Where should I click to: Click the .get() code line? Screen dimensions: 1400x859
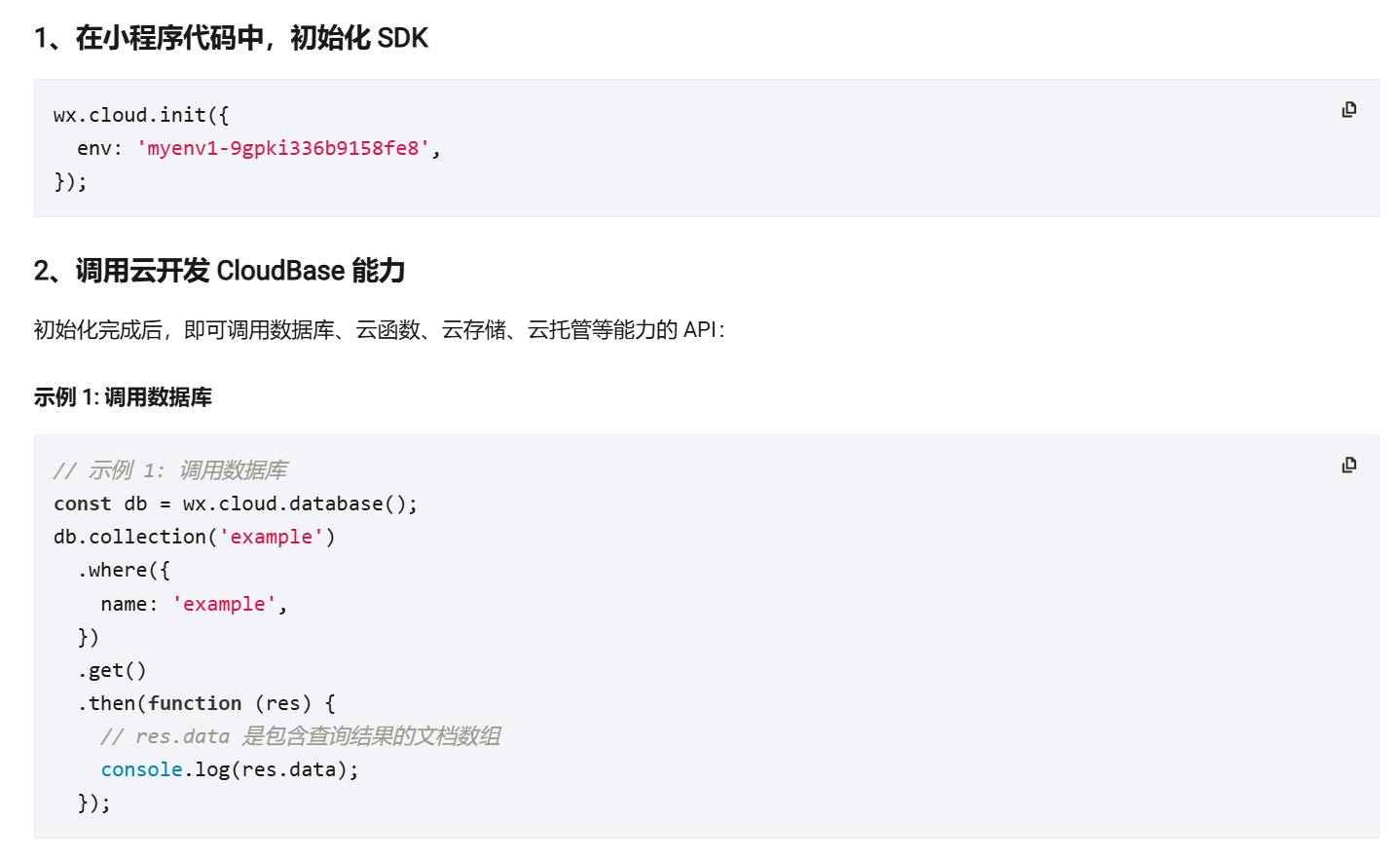pos(112,670)
